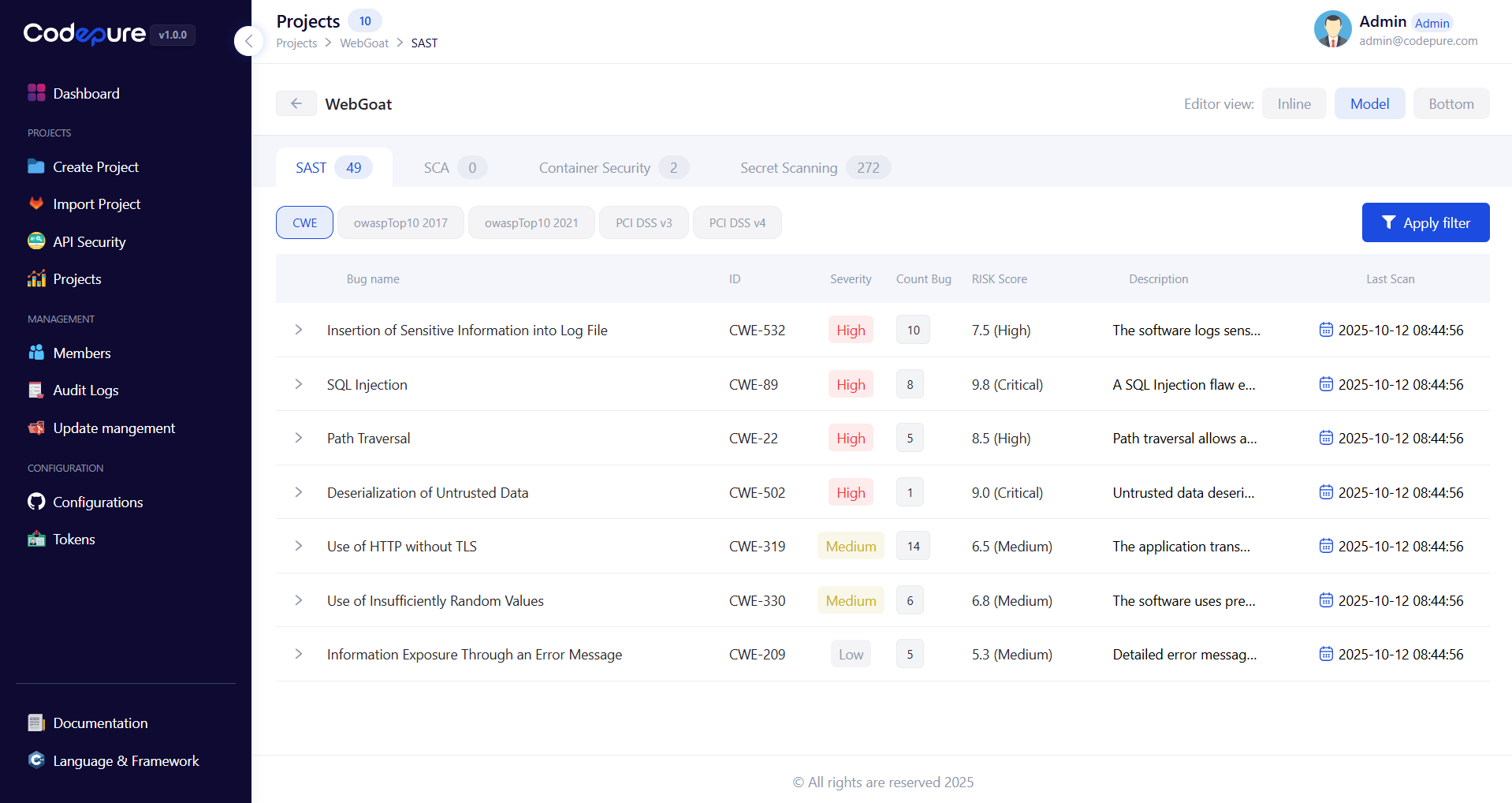This screenshot has height=803, width=1512.
Task: Select the owaspTop10 2021 filter chip
Action: point(531,222)
